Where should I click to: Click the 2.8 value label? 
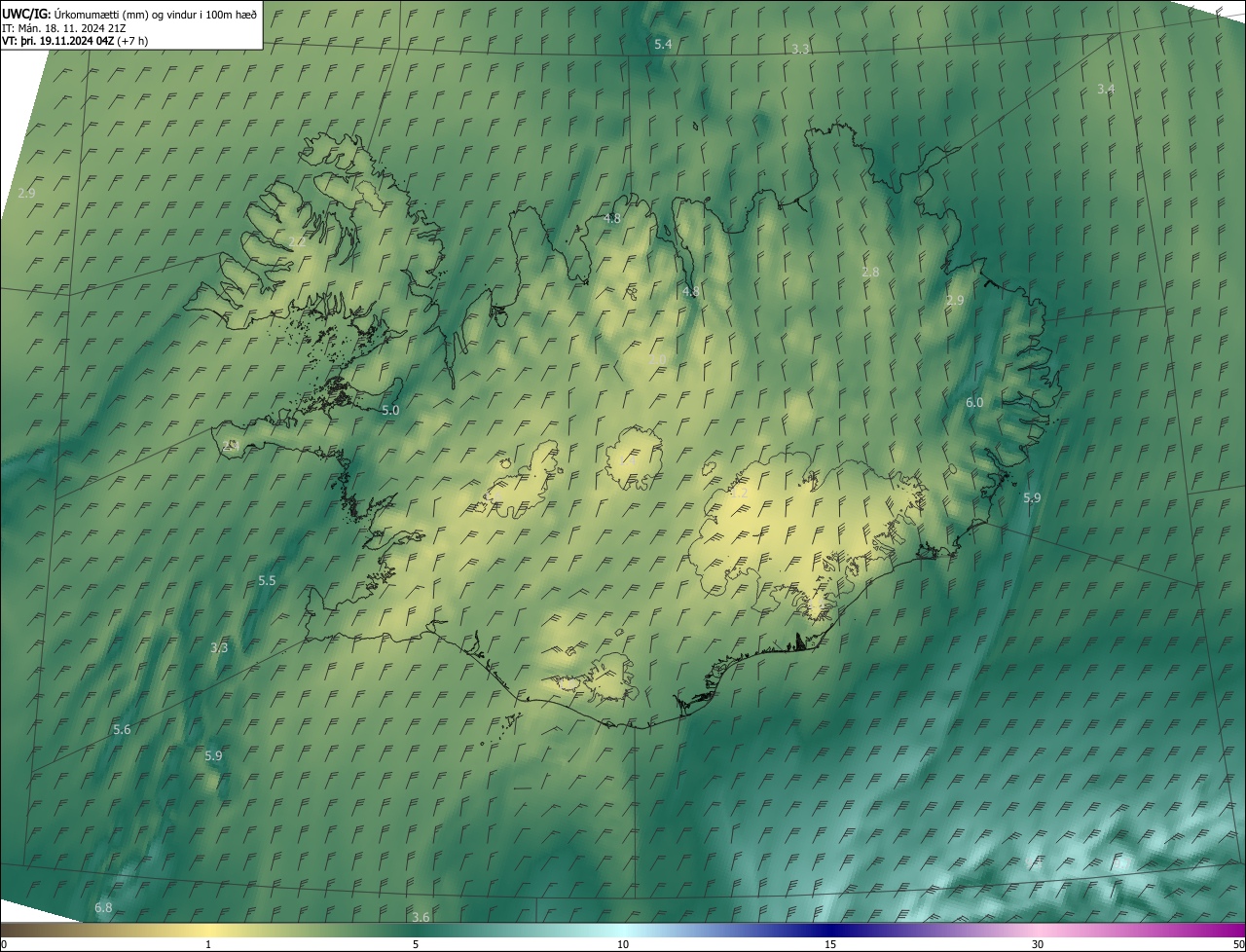[870, 273]
